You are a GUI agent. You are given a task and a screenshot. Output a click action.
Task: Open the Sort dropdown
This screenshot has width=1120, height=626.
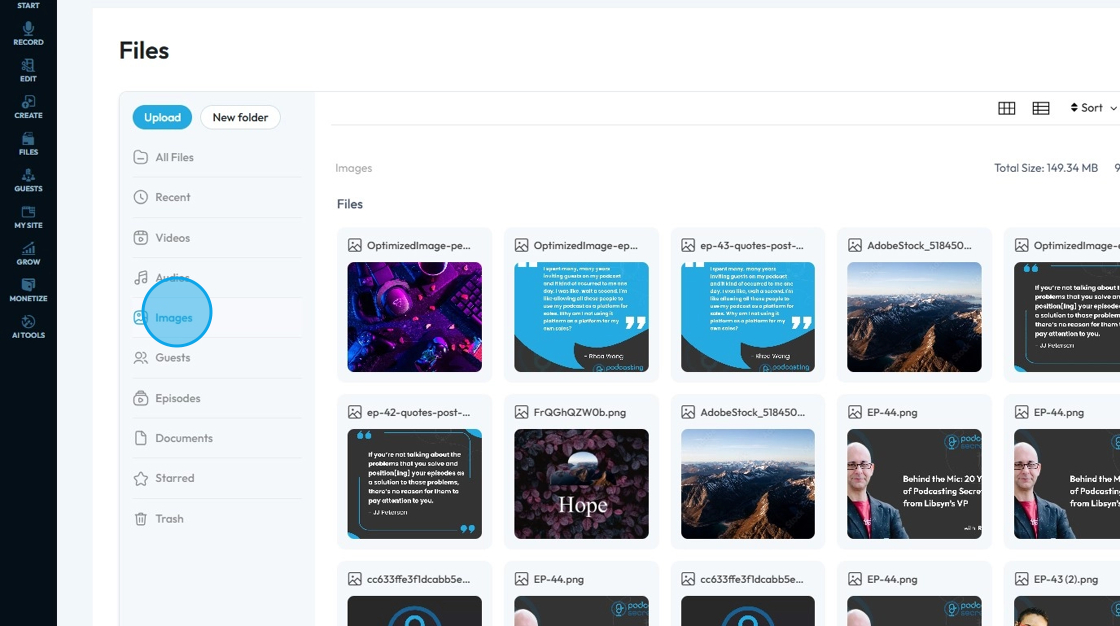pos(1093,108)
